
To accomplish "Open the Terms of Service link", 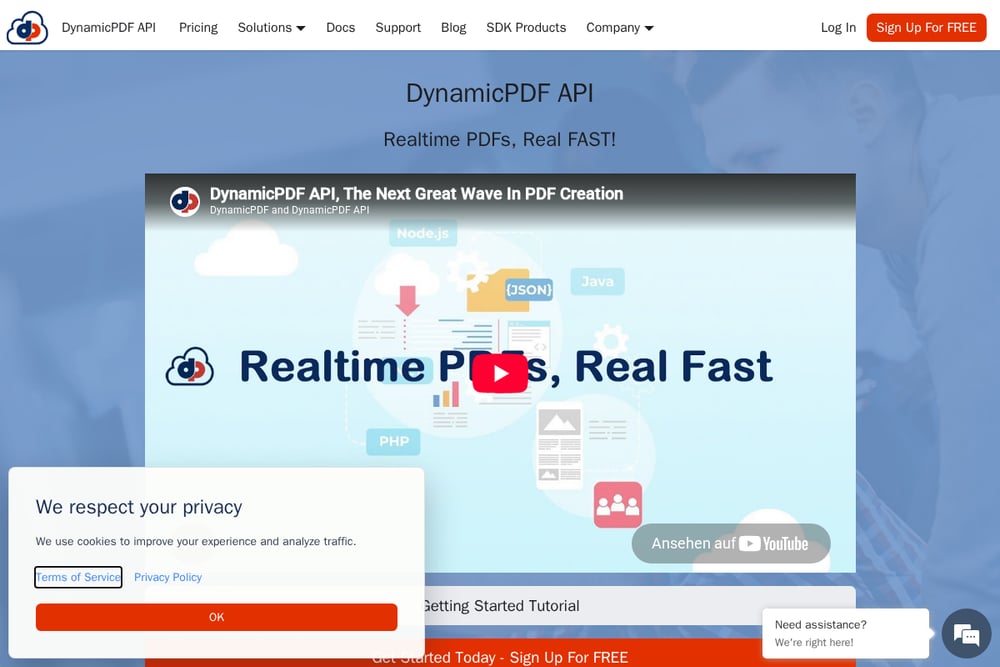I will point(78,577).
